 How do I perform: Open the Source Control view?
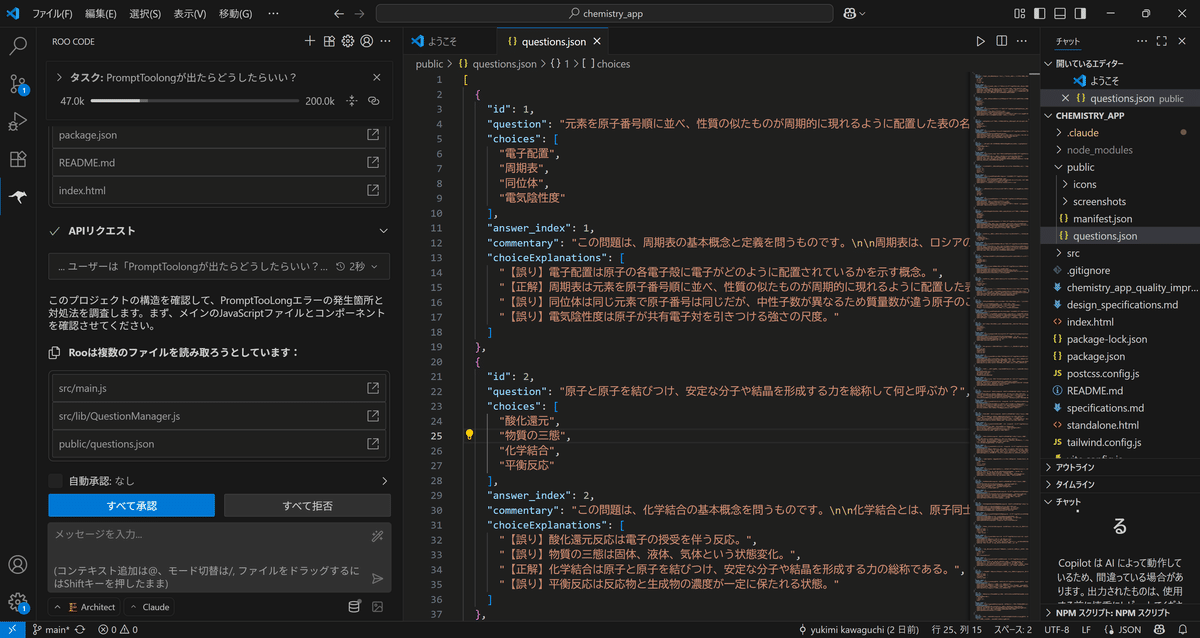[18, 84]
